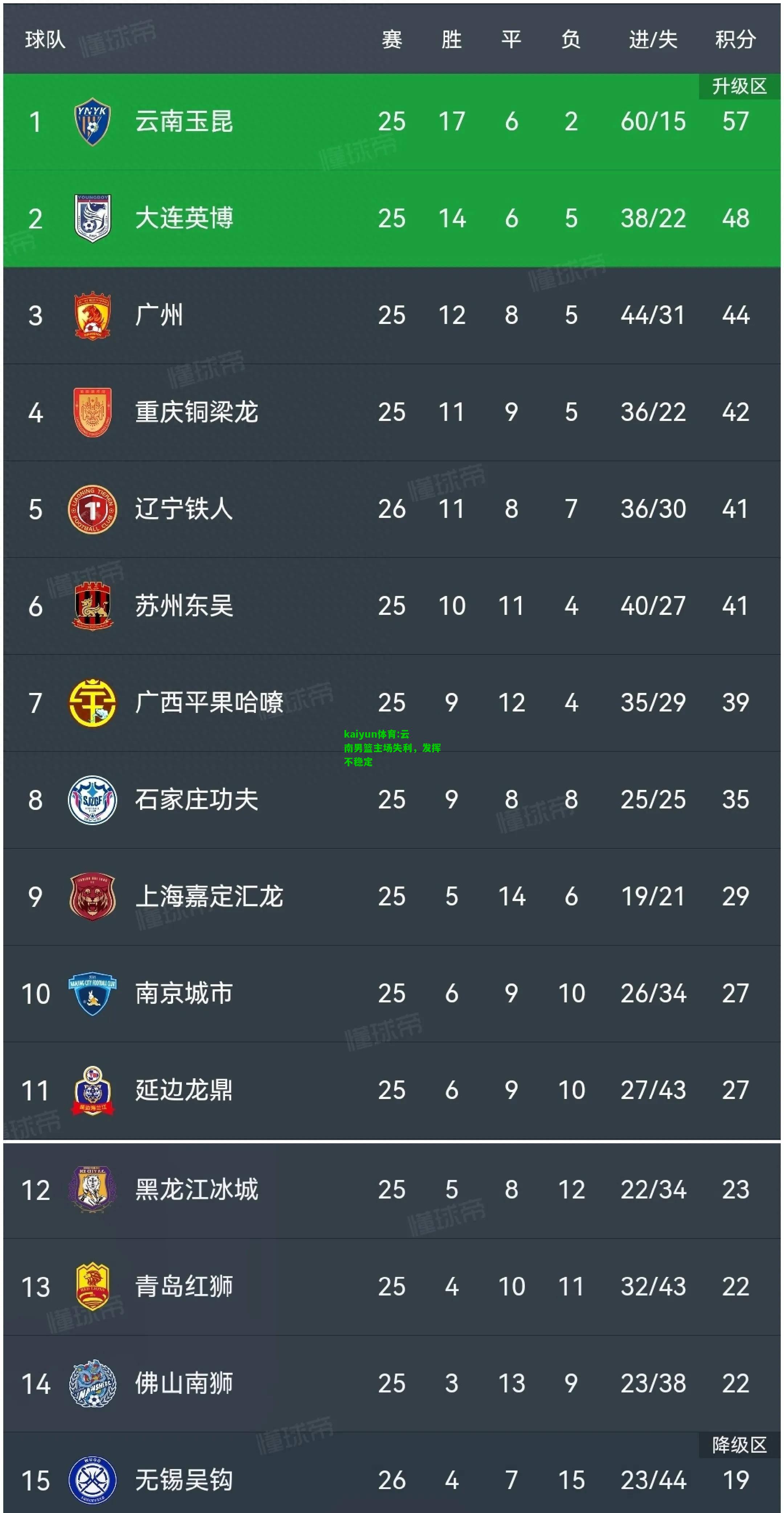The image size is (784, 1513).
Task: Click the 重庆铜梁龙 red crest
Action: pos(93,412)
